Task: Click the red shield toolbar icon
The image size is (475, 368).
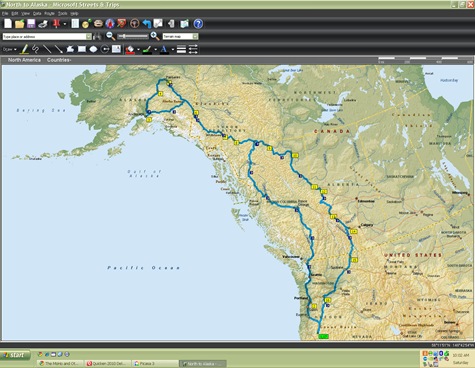Action: pyautogui.click(x=122, y=24)
